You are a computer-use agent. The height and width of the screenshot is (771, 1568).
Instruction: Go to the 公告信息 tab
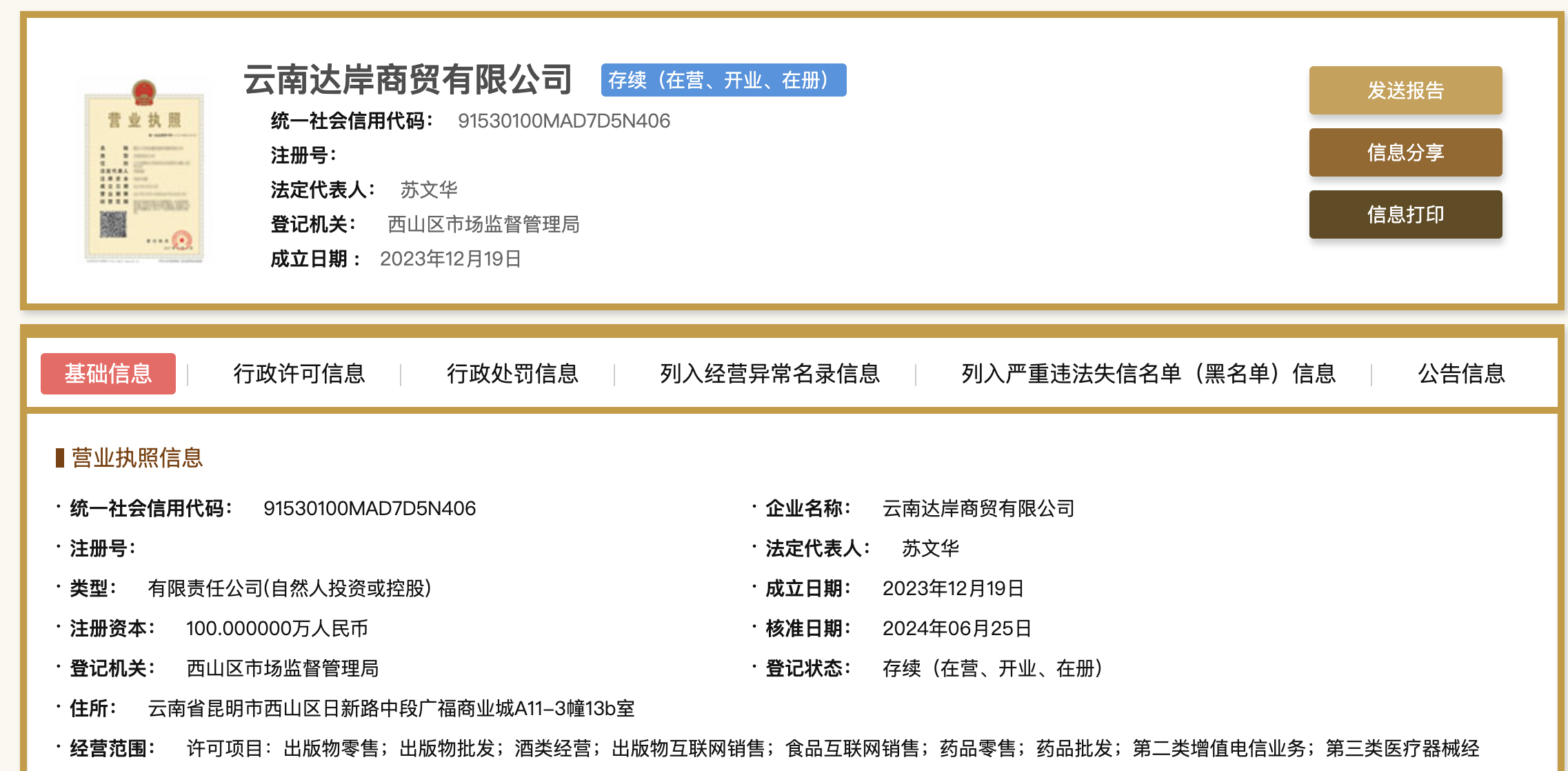[x=1461, y=374]
